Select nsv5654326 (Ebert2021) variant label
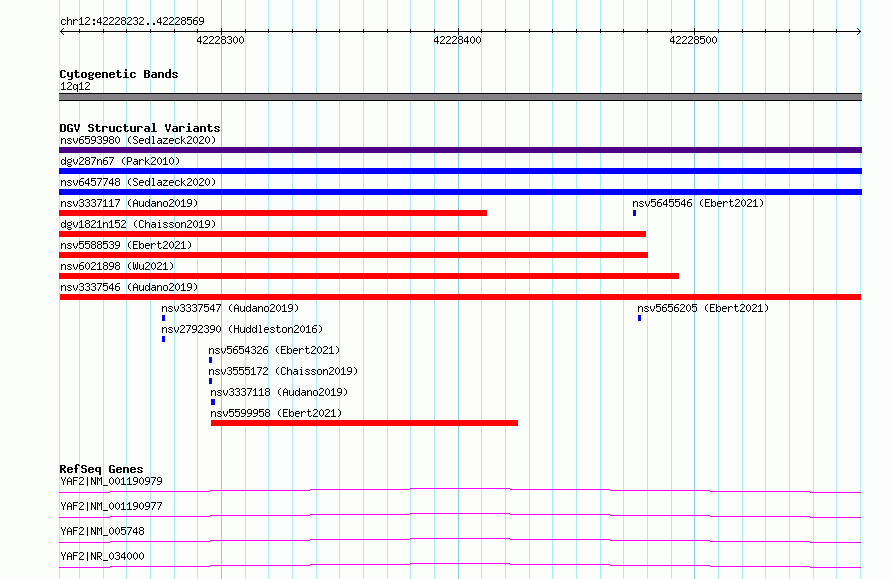The width and height of the screenshot is (890, 579). (x=274, y=350)
